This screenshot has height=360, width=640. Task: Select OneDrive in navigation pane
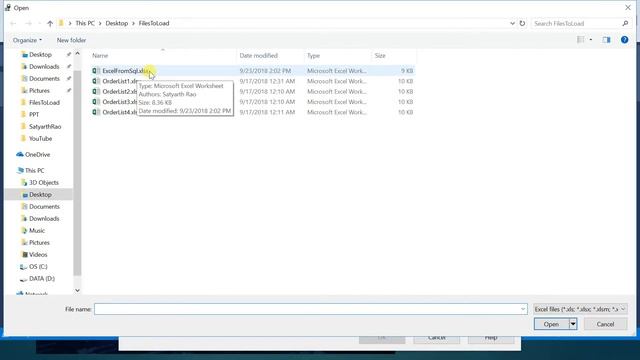coord(37,155)
